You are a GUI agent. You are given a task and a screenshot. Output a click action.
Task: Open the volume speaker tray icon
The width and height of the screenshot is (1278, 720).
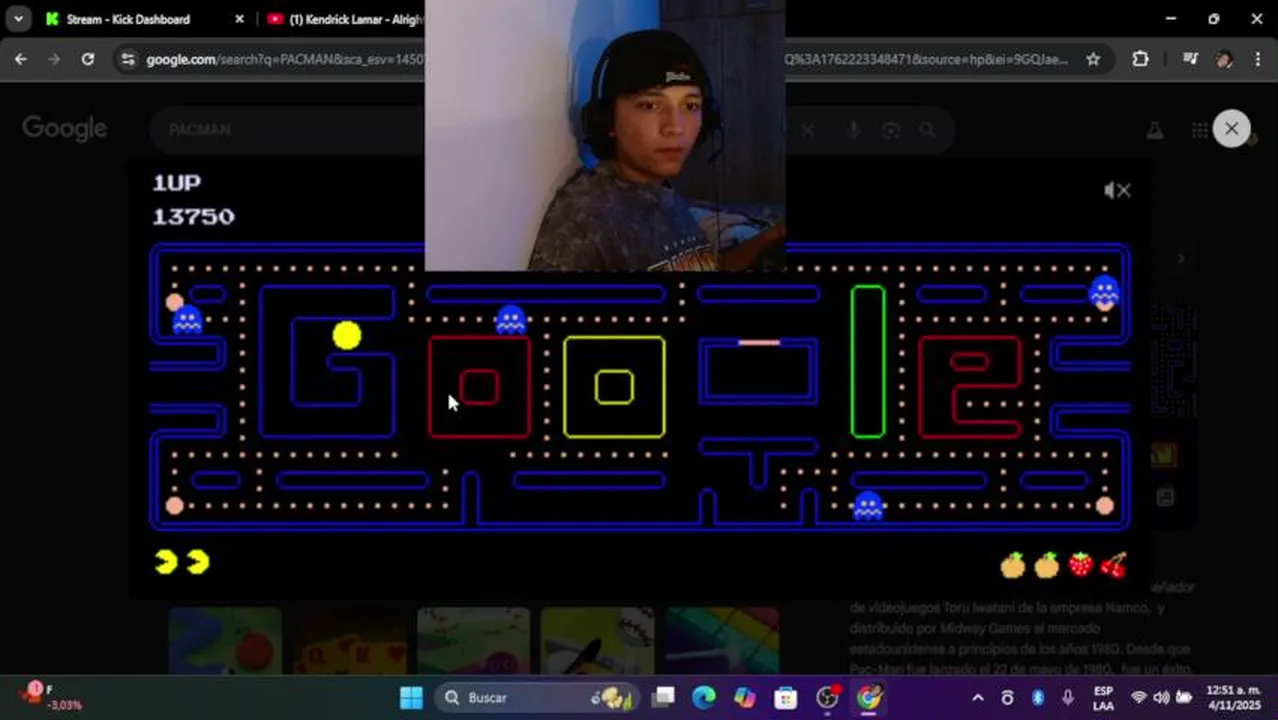pyautogui.click(x=1160, y=698)
